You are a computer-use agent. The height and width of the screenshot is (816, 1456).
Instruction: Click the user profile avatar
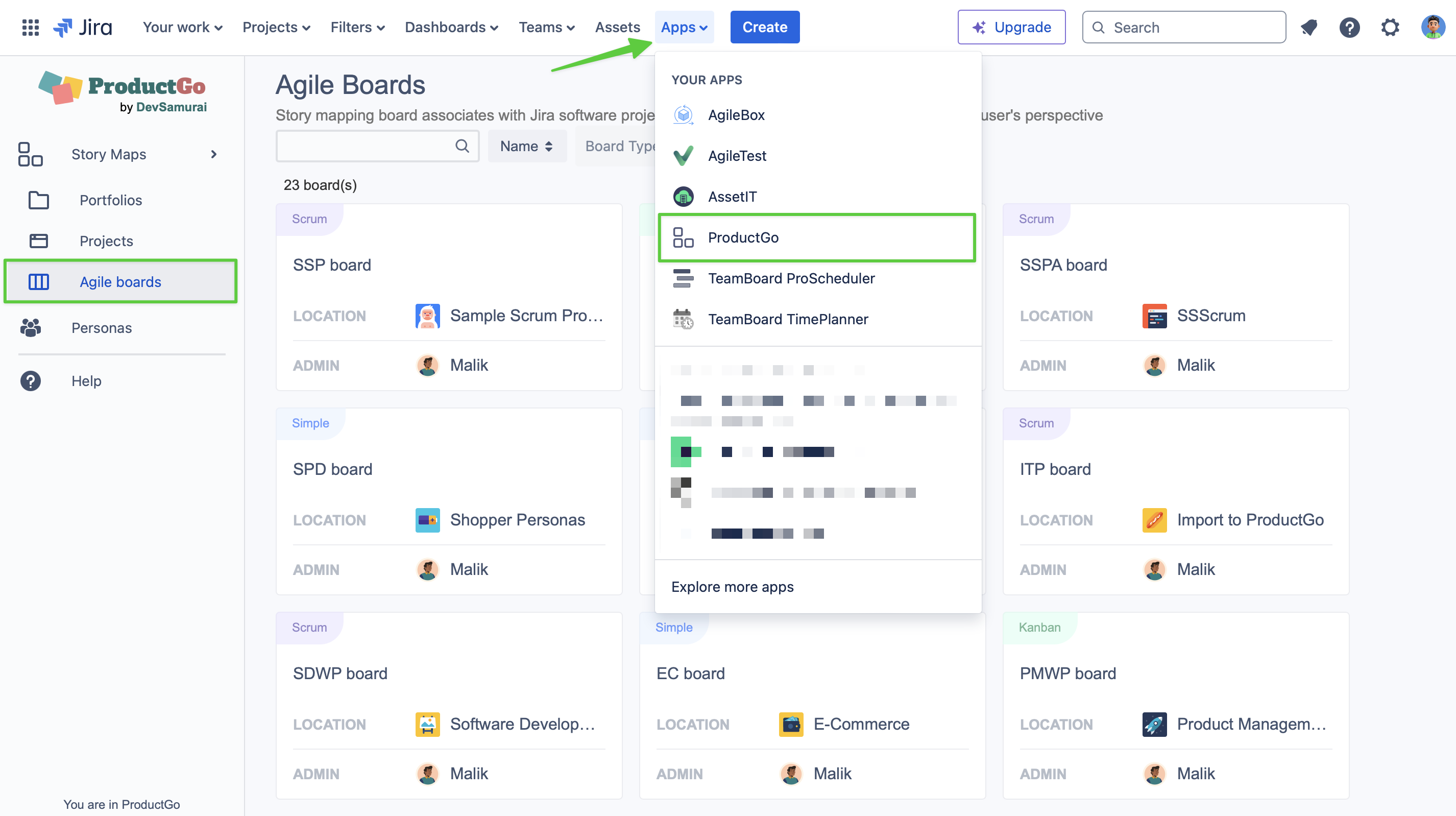coord(1433,27)
